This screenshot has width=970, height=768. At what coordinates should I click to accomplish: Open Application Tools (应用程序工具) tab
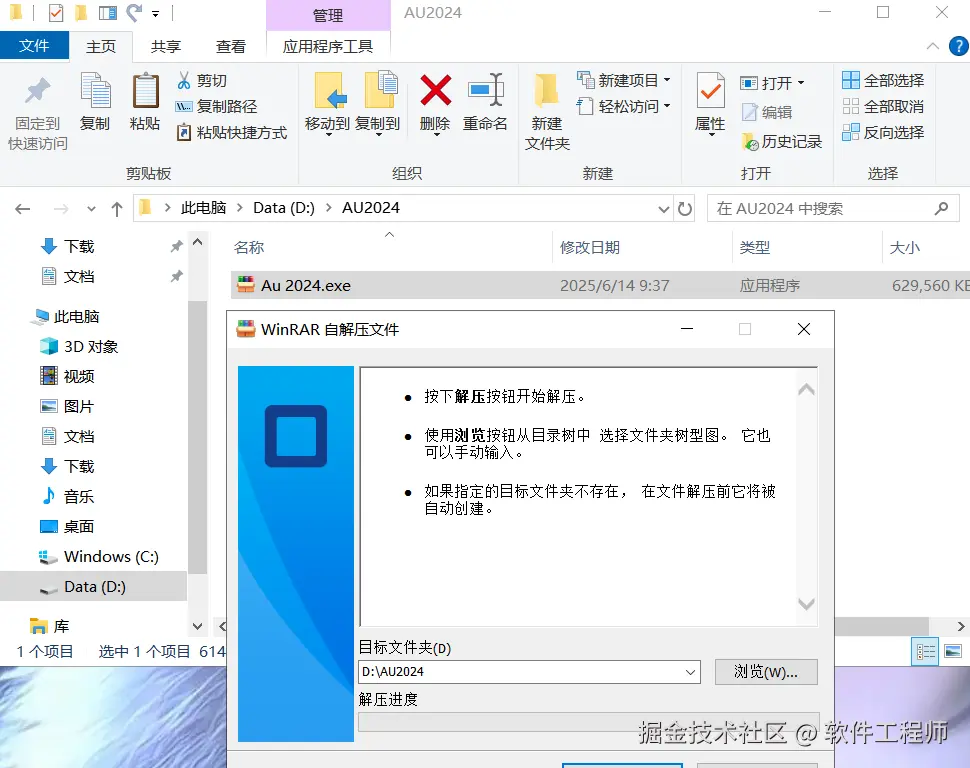point(328,46)
